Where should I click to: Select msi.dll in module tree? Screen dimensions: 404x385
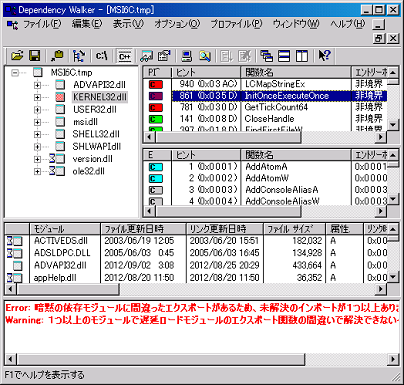85,122
